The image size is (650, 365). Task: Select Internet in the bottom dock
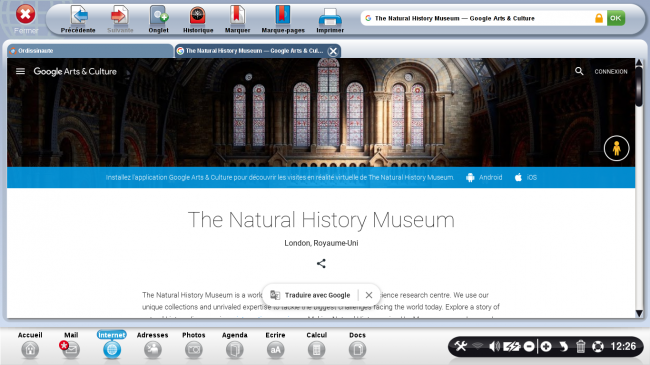(112, 345)
